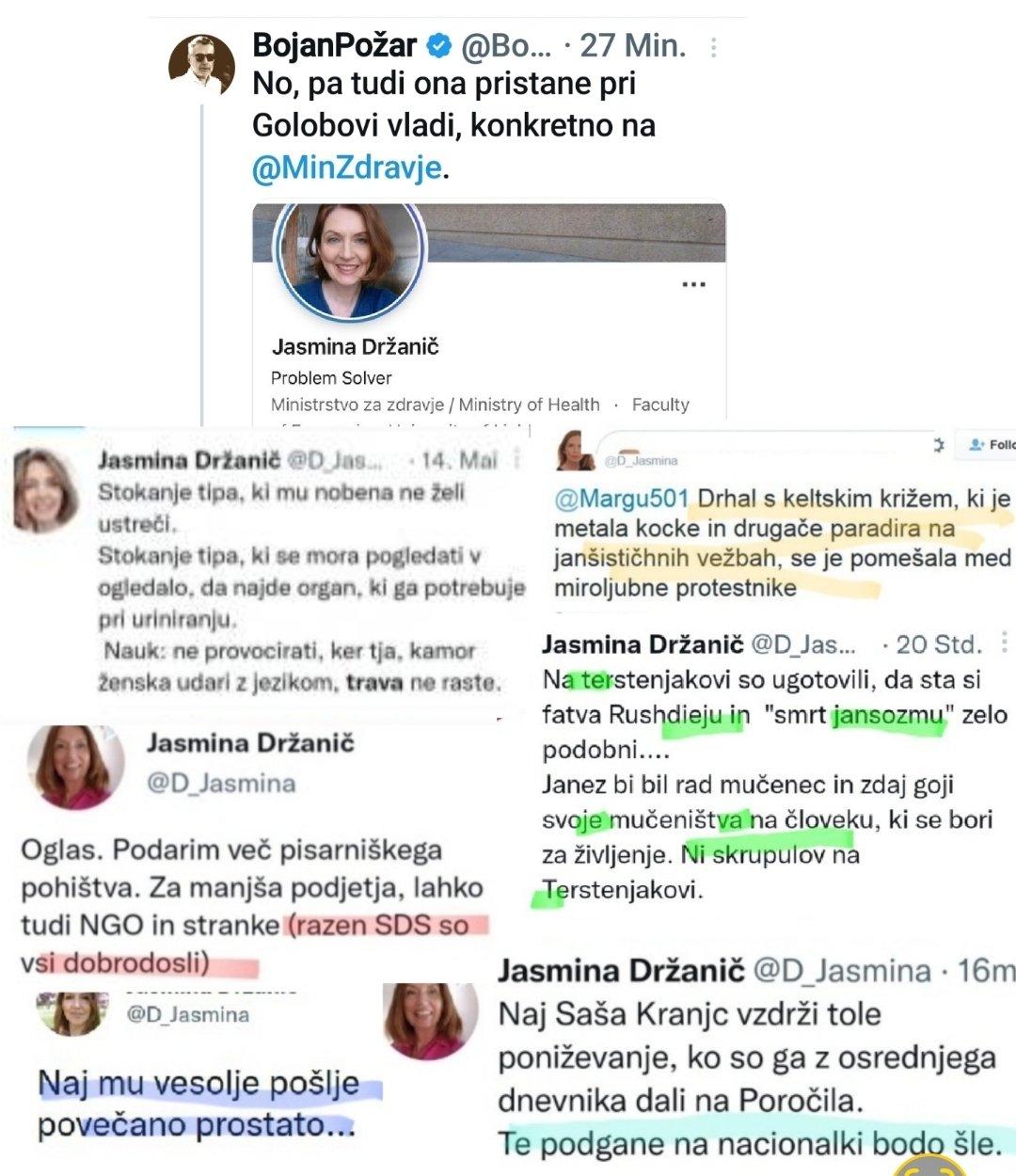Open the @MinZdravje mention link
The height and width of the screenshot is (1176, 1016).
pyautogui.click(x=347, y=167)
